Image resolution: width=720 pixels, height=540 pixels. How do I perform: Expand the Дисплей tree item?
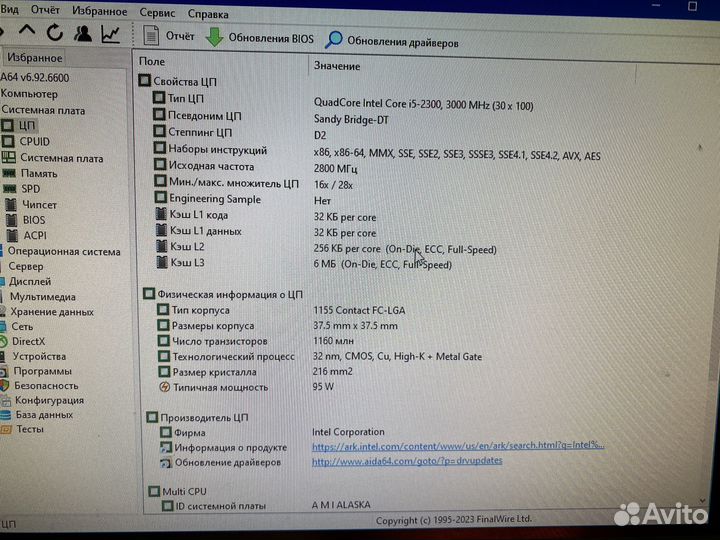30,281
